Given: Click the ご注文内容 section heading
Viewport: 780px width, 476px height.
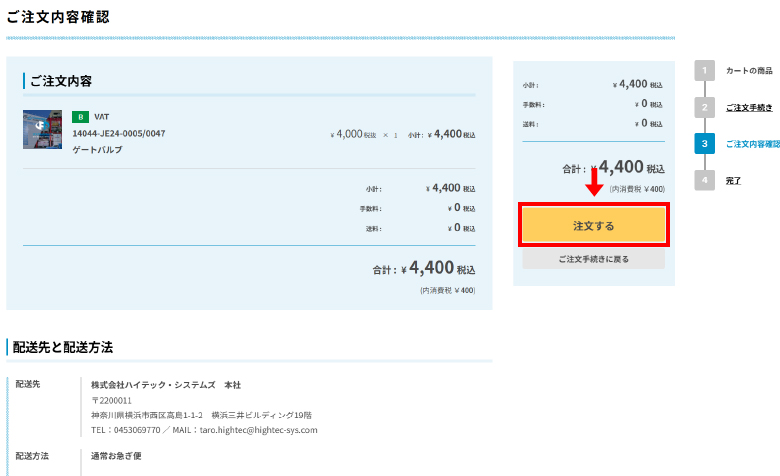Looking at the screenshot, I should (60, 81).
